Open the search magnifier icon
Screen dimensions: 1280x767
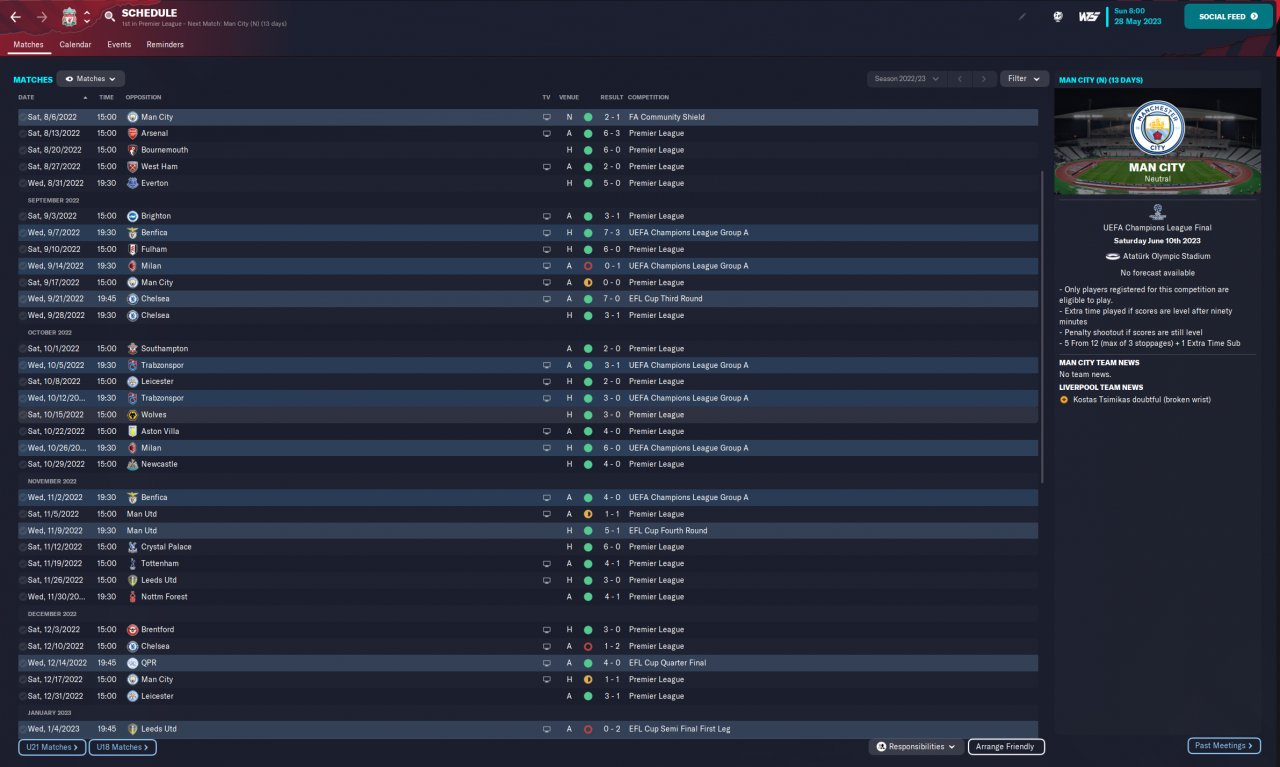click(109, 17)
